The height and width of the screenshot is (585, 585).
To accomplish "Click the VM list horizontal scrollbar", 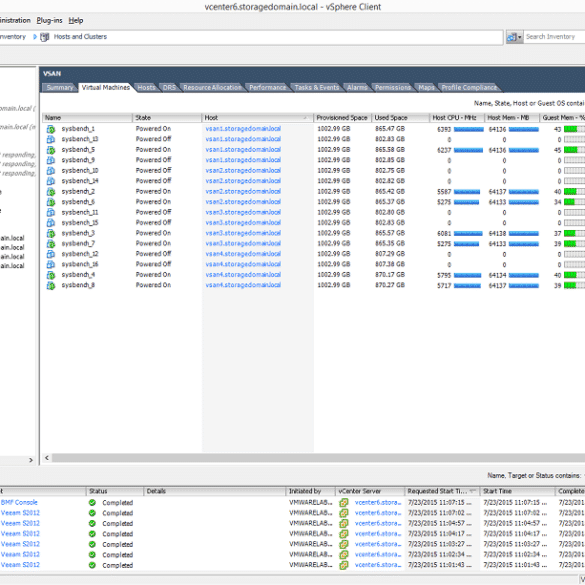I will tap(318, 458).
